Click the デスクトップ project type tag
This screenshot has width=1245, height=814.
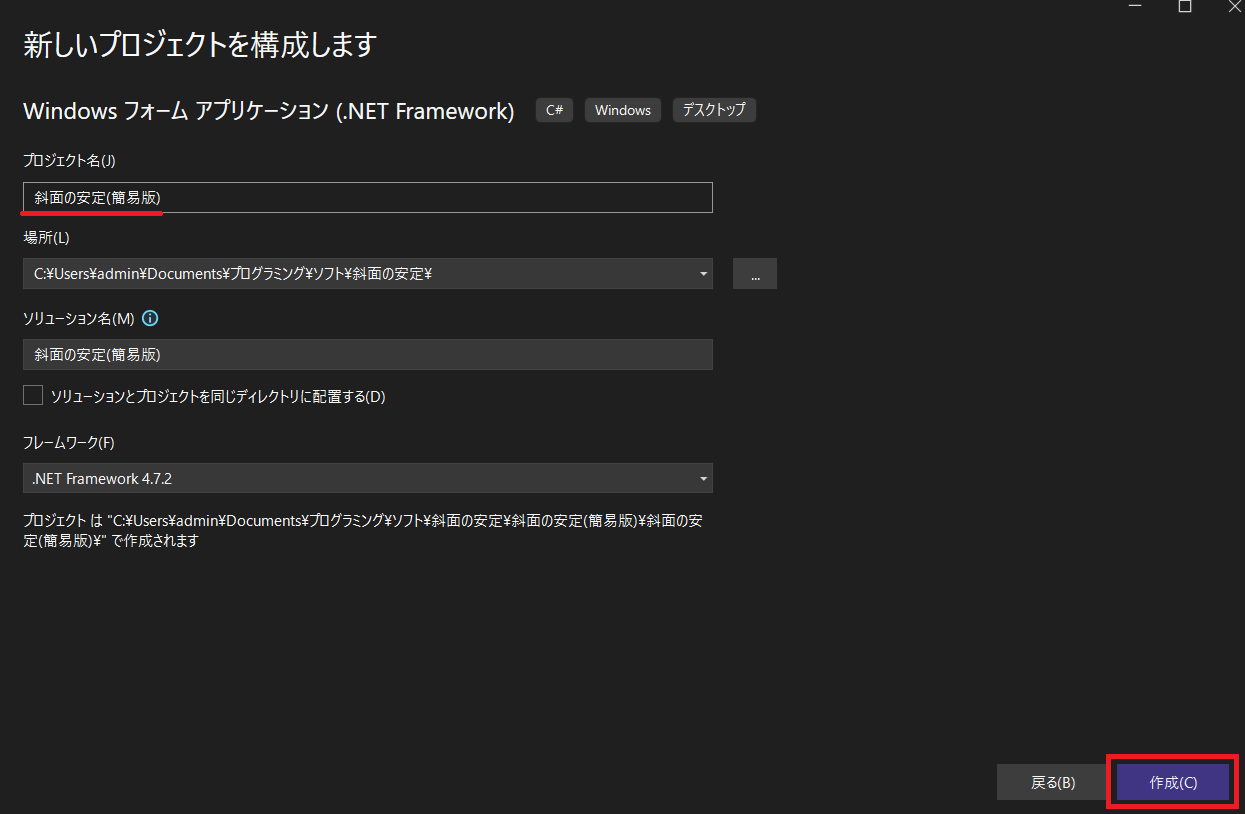tap(714, 110)
